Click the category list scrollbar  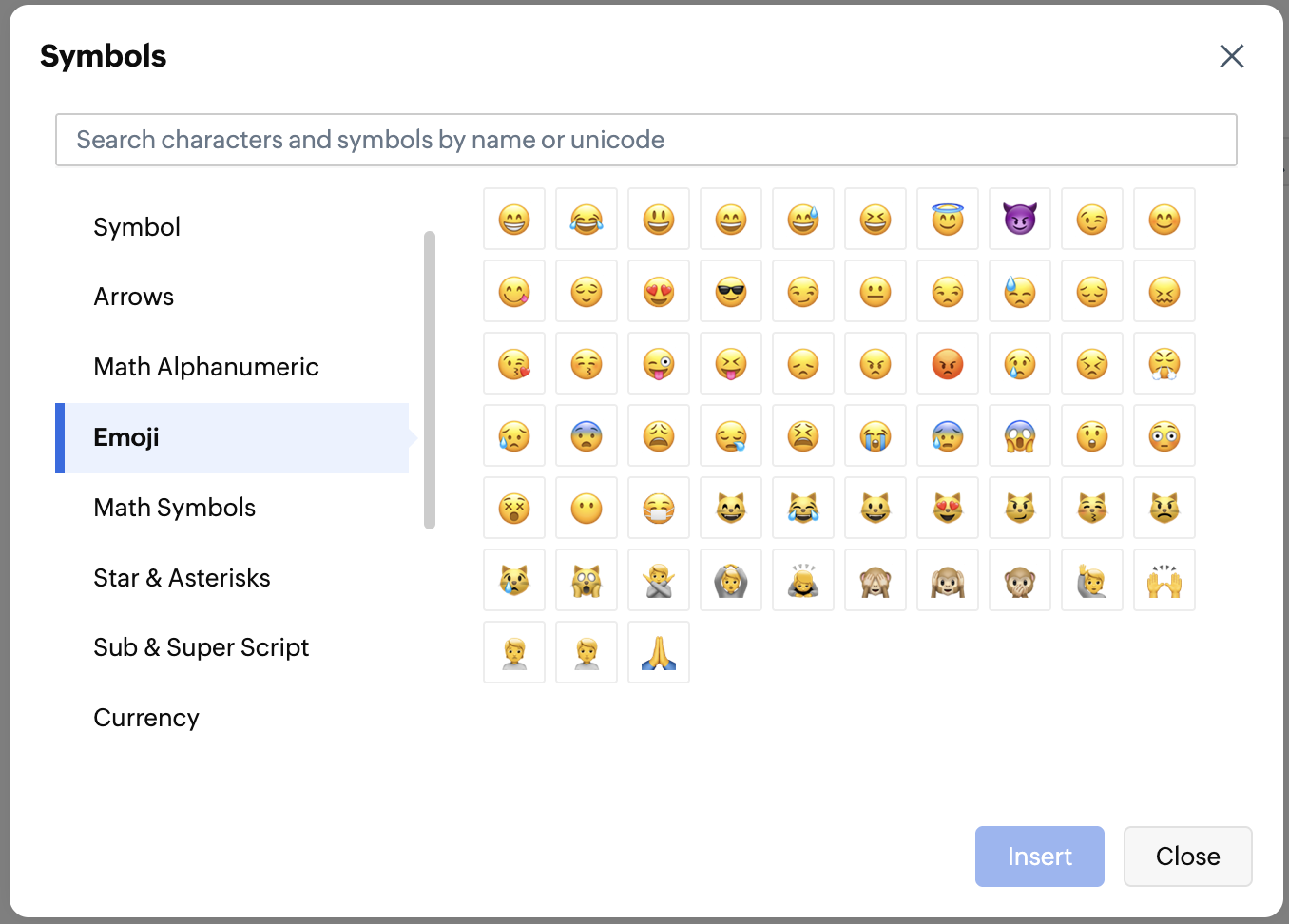pos(430,380)
